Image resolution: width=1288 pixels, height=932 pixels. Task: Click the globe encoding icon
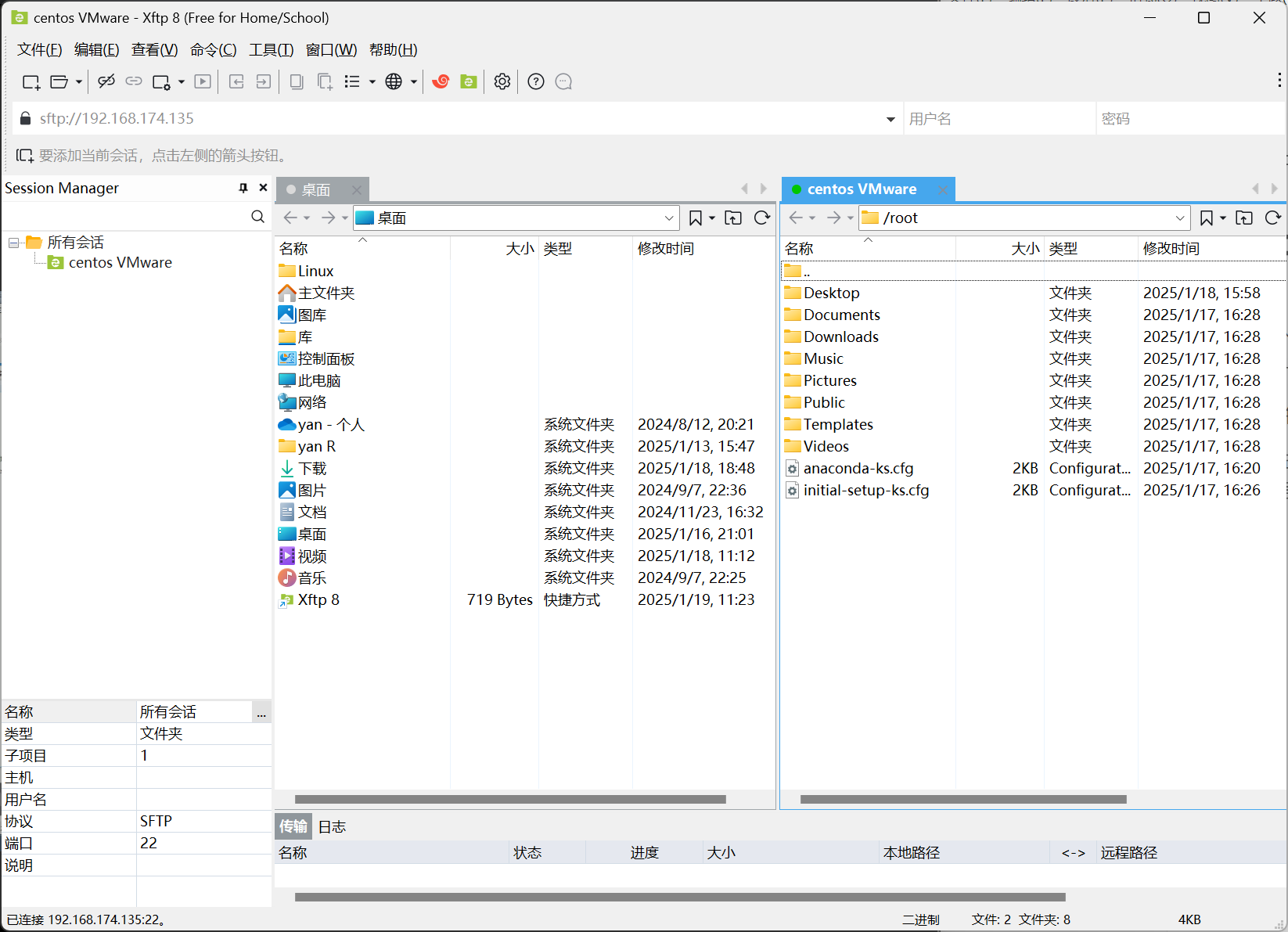[394, 81]
